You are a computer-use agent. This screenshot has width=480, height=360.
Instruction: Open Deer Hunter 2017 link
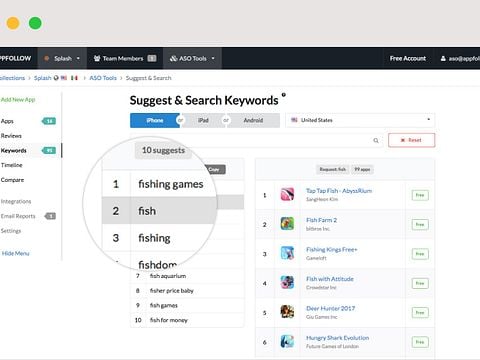tap(330, 309)
